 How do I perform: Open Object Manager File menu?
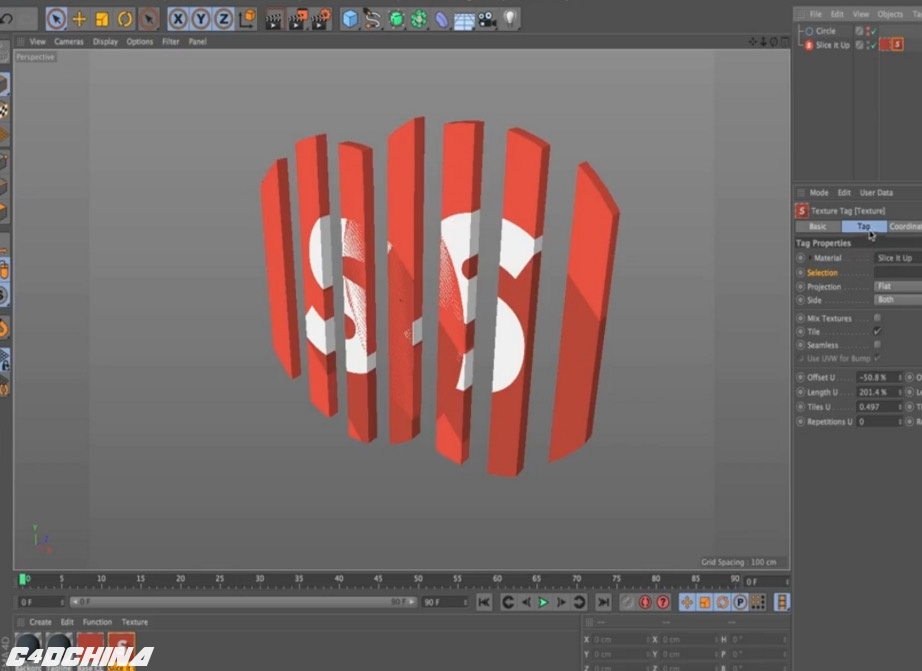816,14
